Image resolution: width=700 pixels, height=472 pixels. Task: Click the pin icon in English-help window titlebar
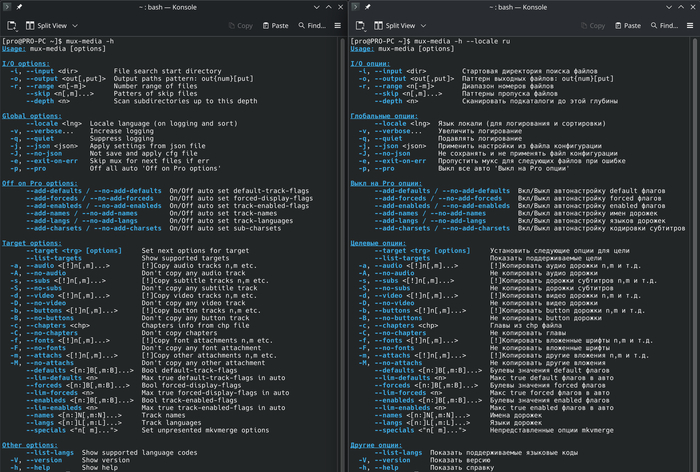click(x=19, y=7)
